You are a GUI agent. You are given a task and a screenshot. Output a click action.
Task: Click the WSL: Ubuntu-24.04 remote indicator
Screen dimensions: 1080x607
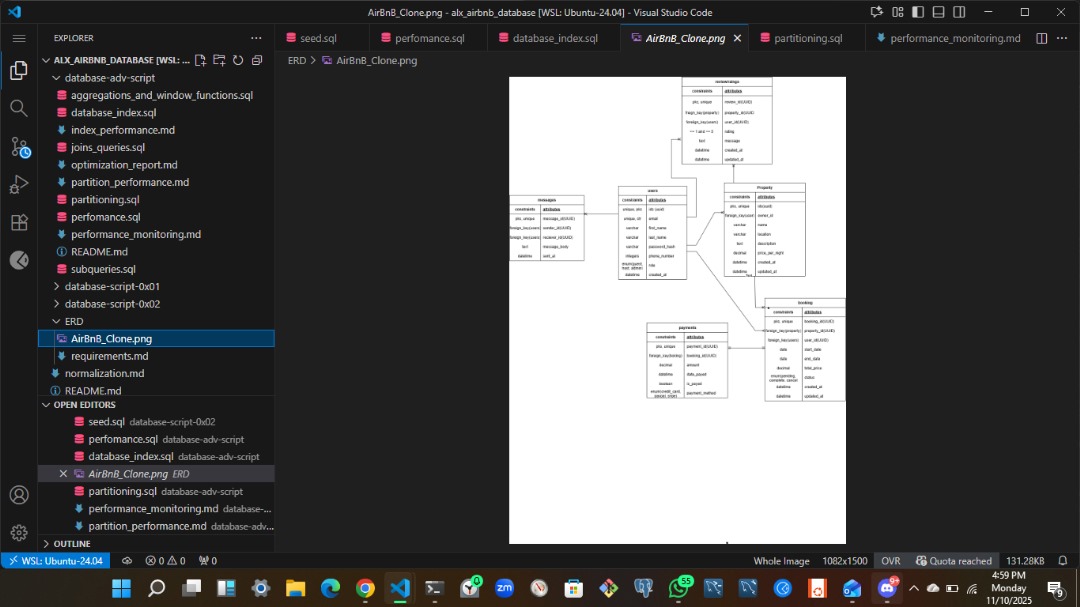(x=55, y=561)
